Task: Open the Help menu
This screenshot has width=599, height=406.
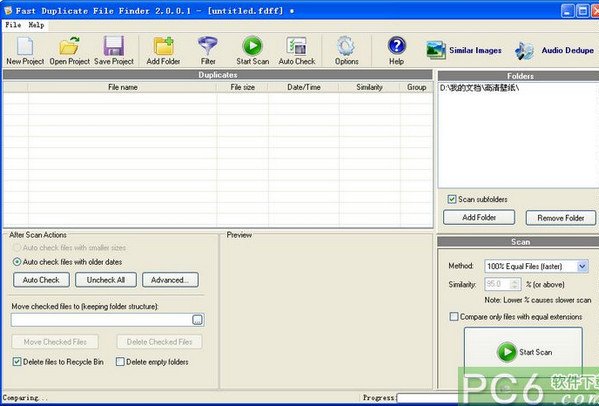Action: 36,25
